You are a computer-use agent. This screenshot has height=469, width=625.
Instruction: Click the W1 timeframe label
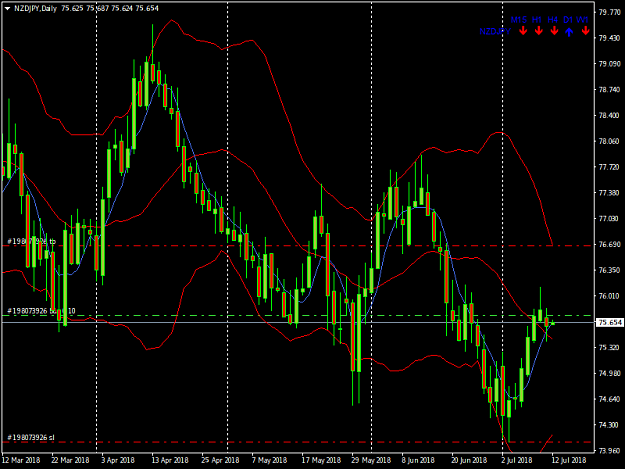tap(582, 20)
